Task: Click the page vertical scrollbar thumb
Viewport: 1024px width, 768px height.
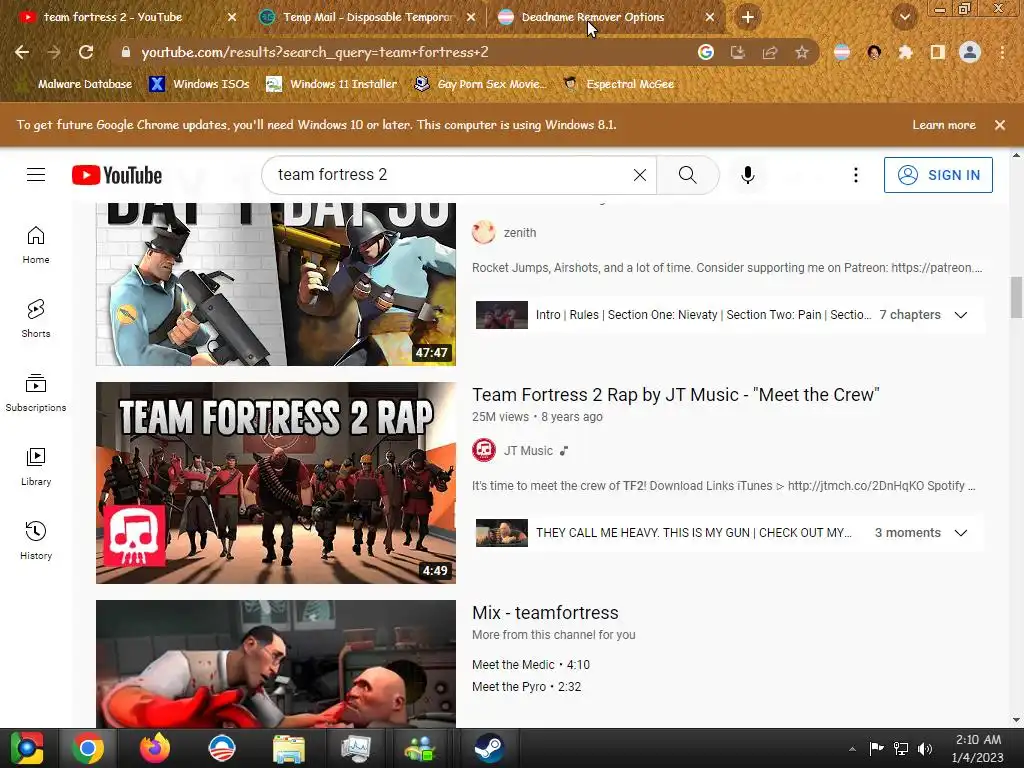Action: coord(1016,297)
